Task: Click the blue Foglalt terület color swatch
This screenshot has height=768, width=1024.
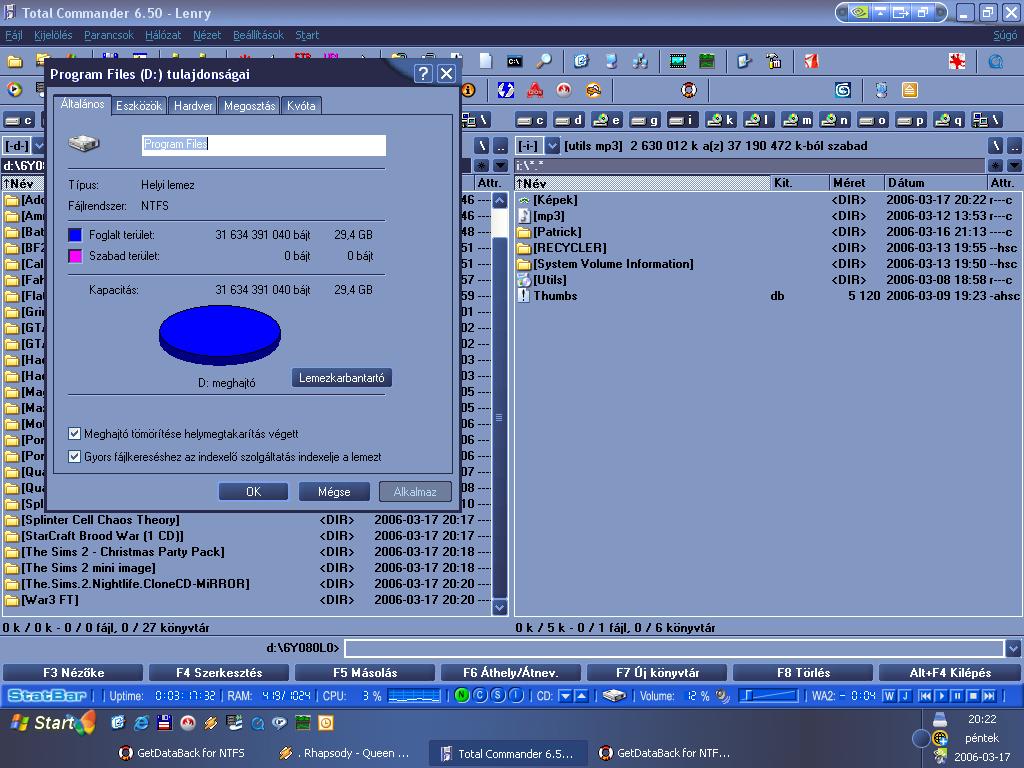Action: pos(75,235)
